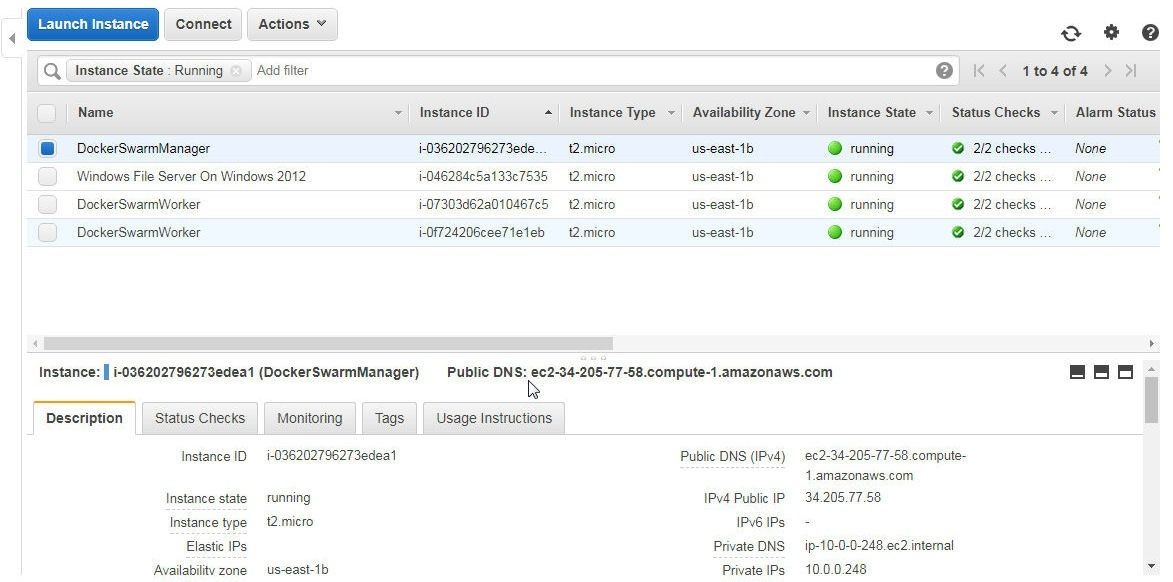This screenshot has width=1173, height=582.
Task: Jump to the last page of results
Action: point(1131,70)
